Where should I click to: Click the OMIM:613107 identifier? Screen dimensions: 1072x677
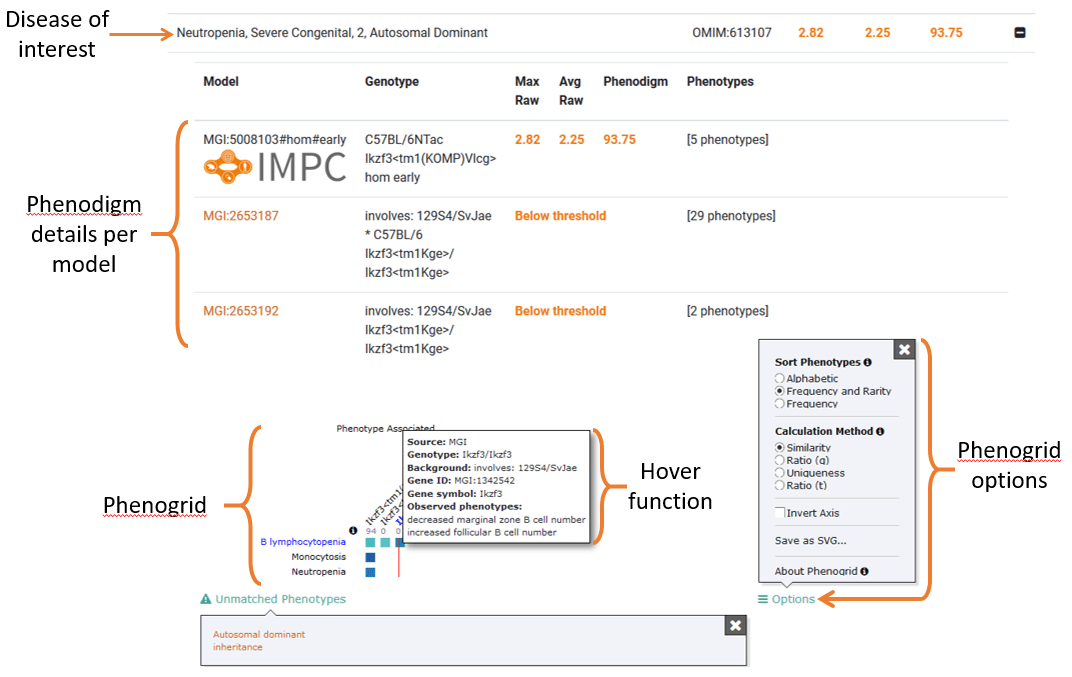732,33
